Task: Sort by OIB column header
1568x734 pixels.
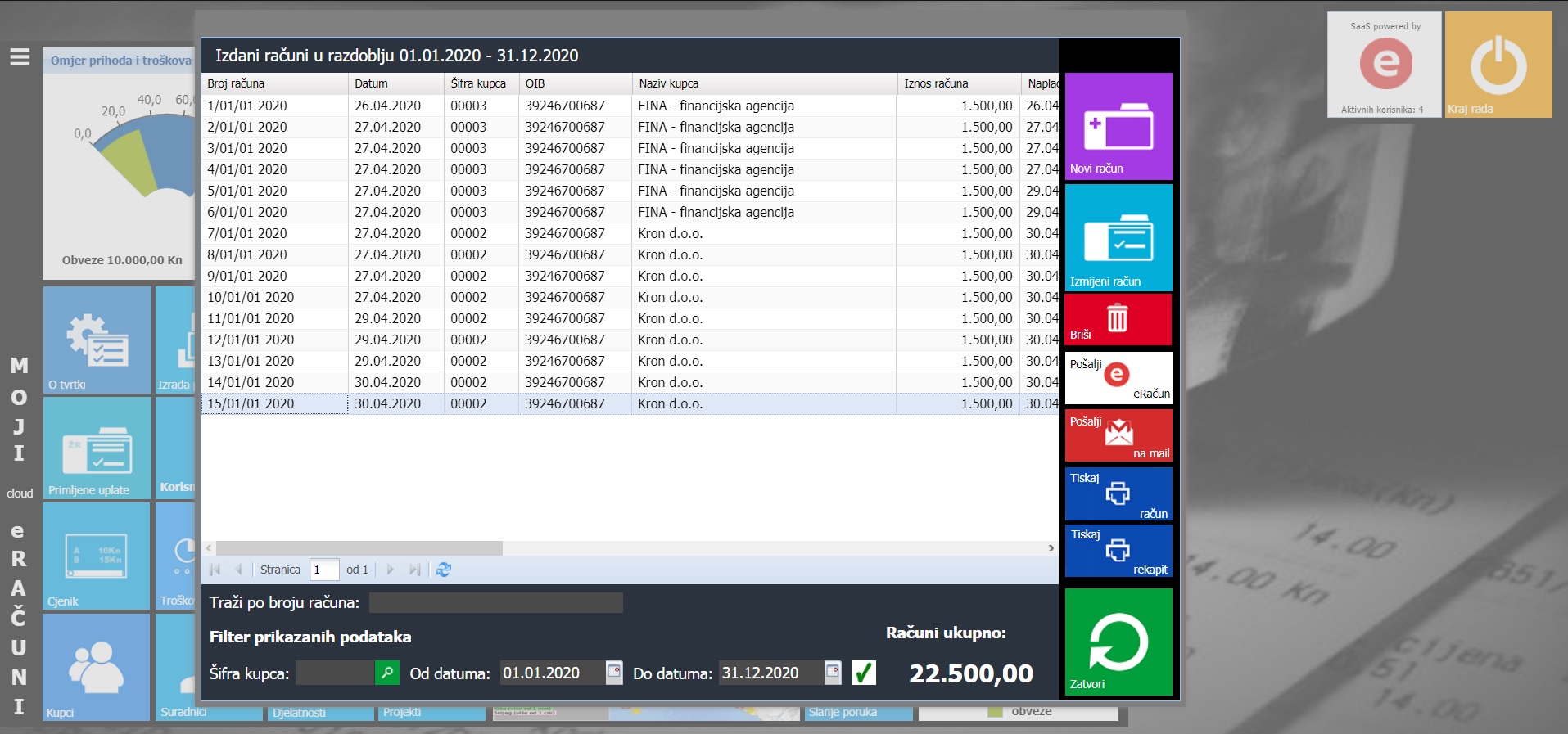Action: [x=576, y=83]
